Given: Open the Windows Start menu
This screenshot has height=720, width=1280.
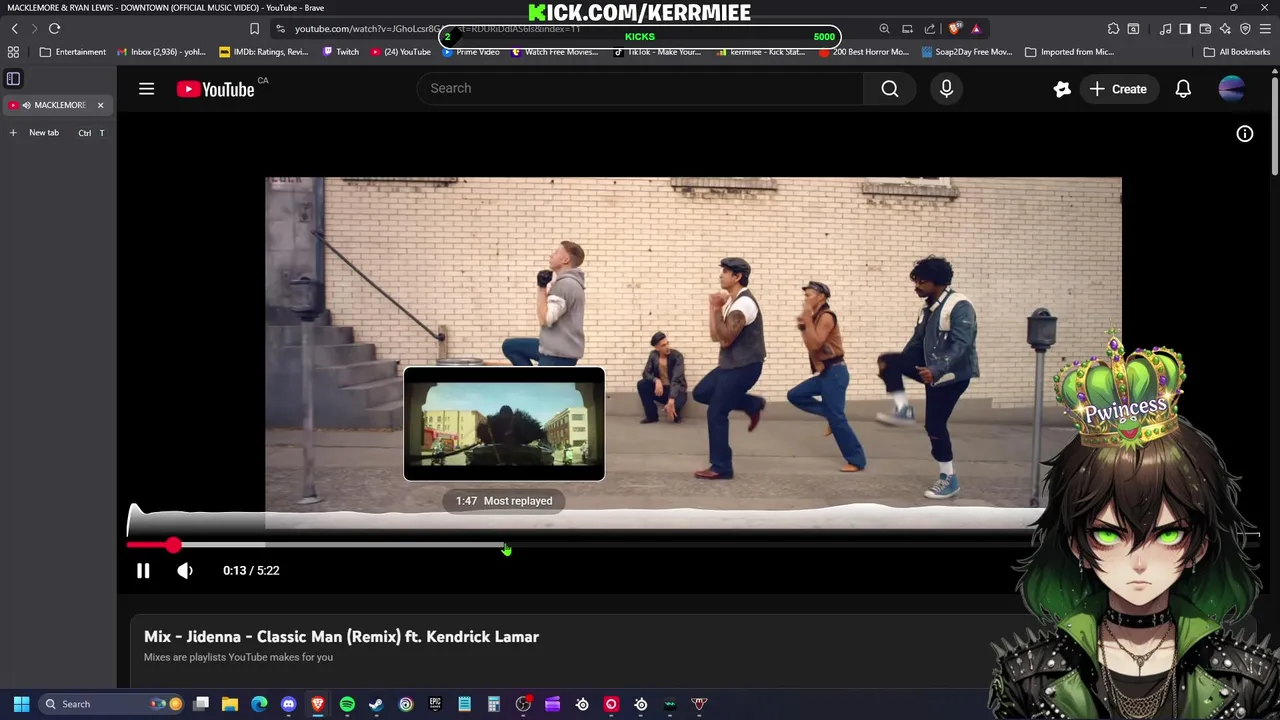Looking at the screenshot, I should [21, 704].
